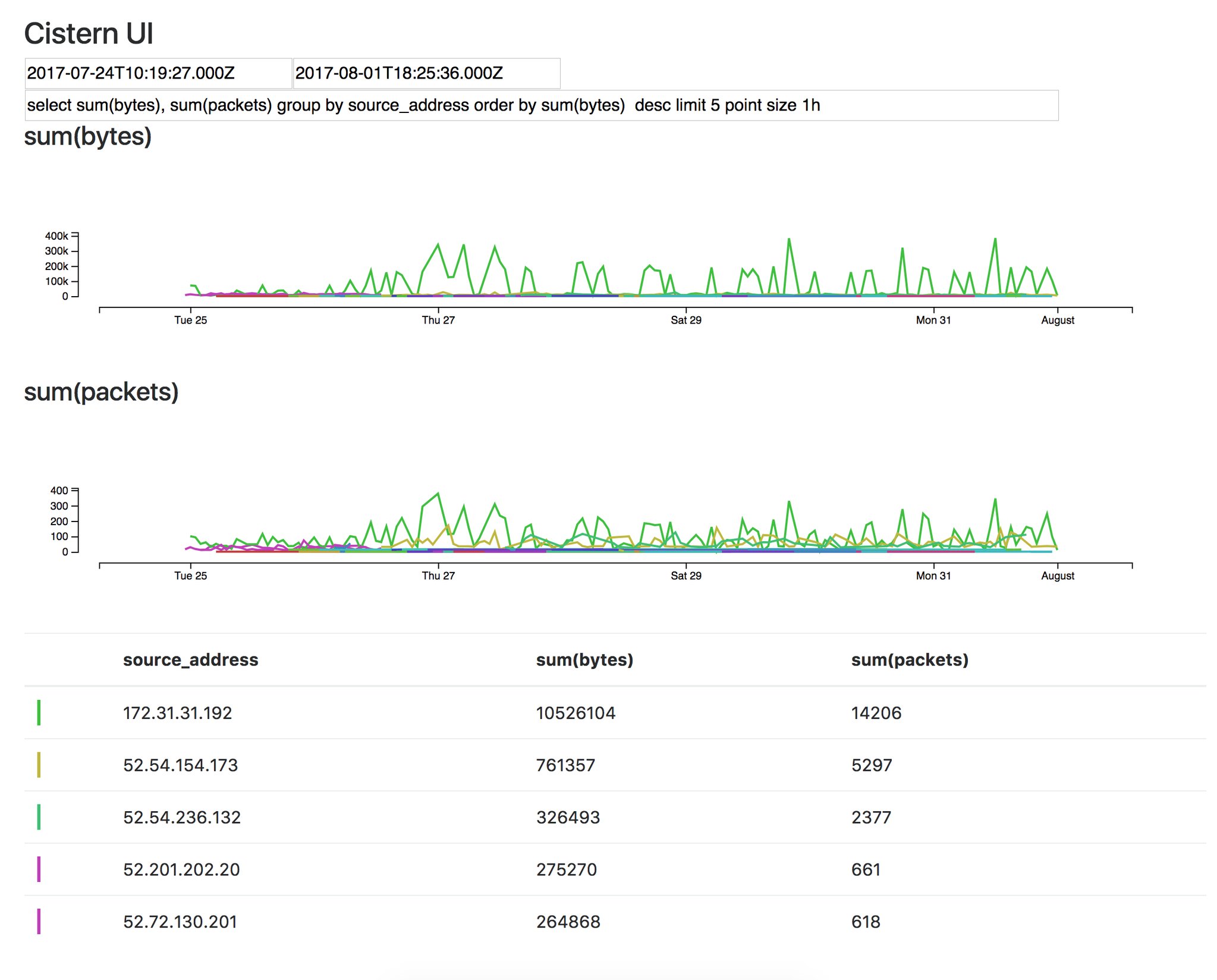The height and width of the screenshot is (980, 1217).
Task: Select the 172.31.31.192 address row
Action: 177,712
